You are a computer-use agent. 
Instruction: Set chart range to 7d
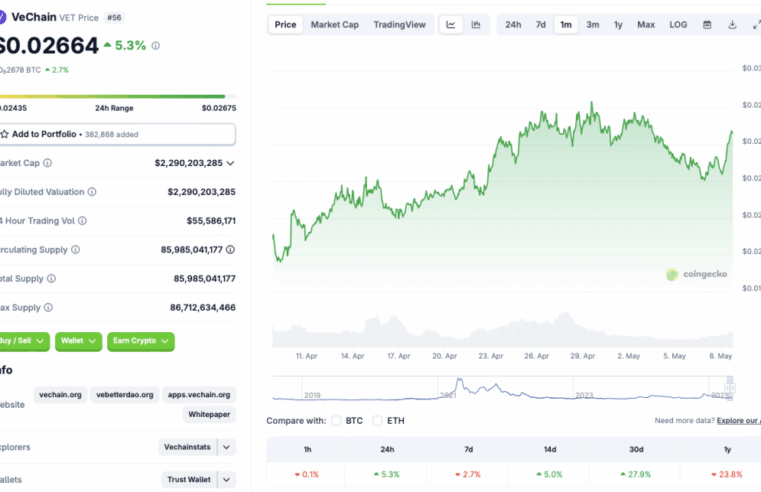click(x=541, y=25)
